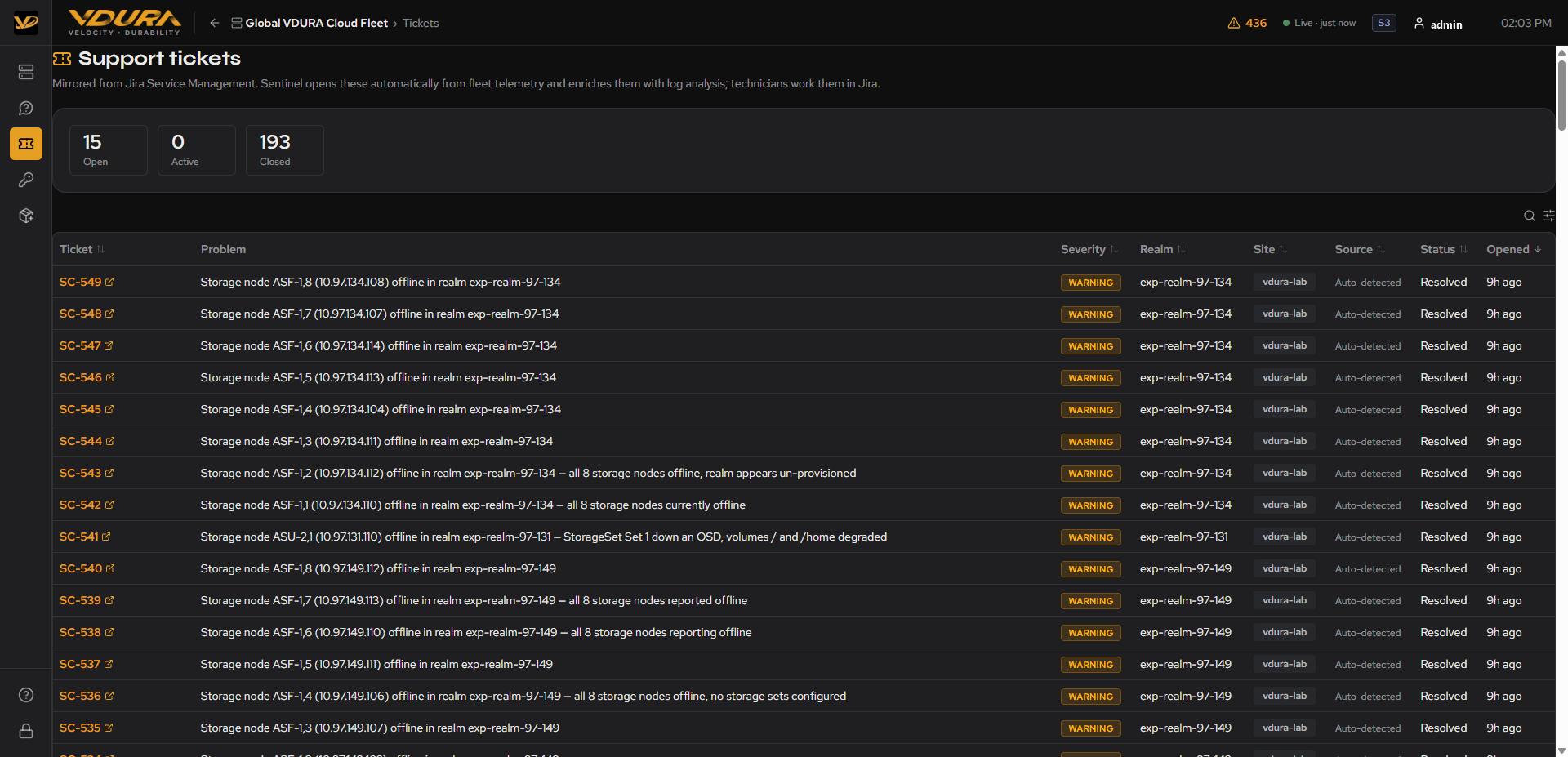Screen dimensions: 1568x757
Task: Select WARNING badge in SC-545 row
Action: tap(1090, 410)
